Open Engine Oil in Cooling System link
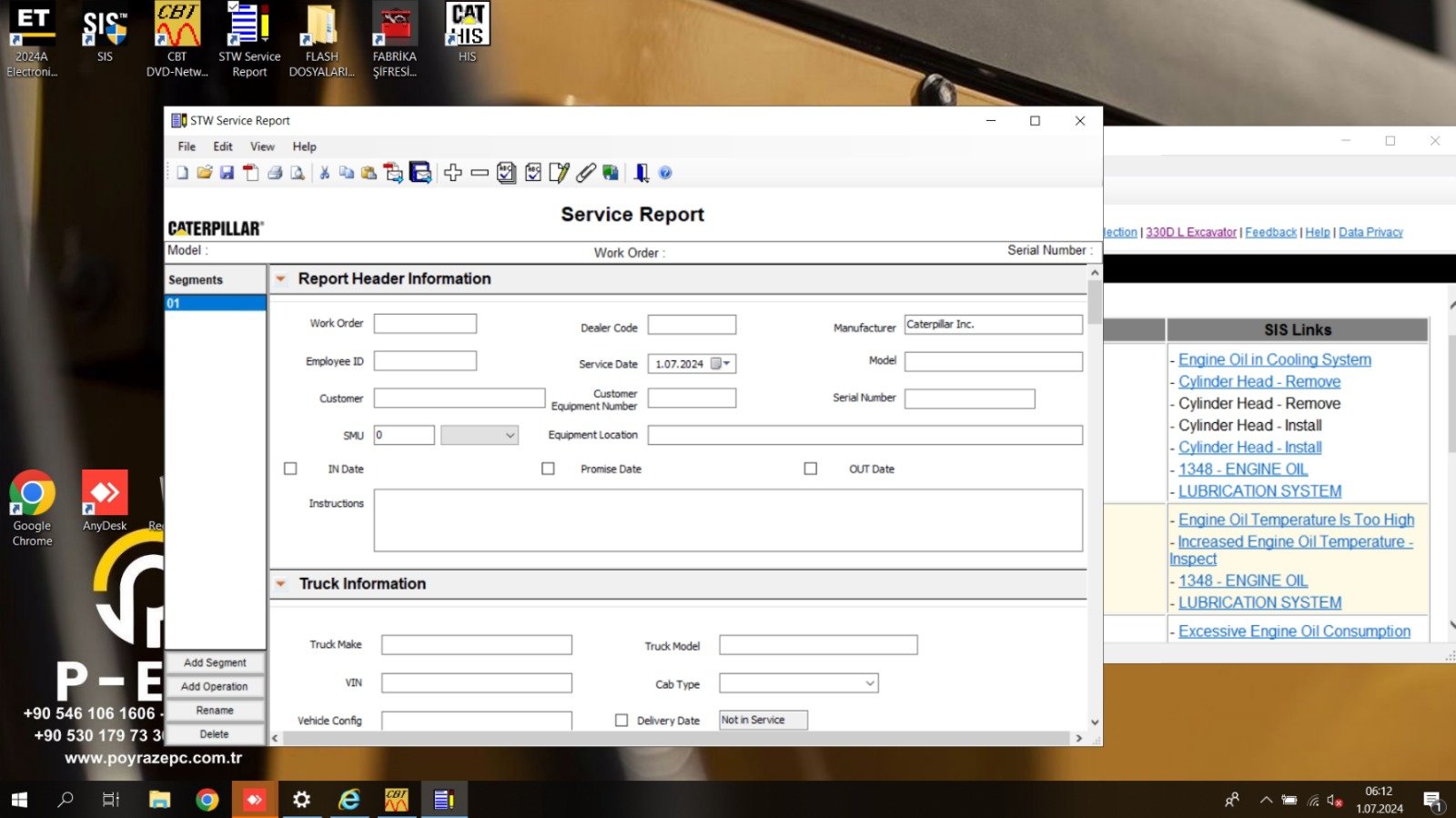 [1274, 359]
